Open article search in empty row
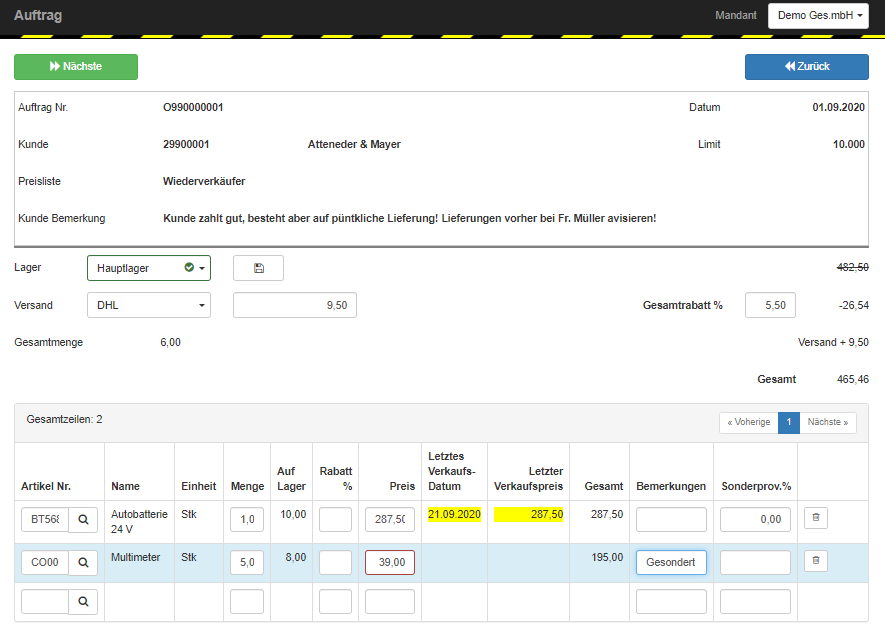885x630 pixels. click(83, 602)
